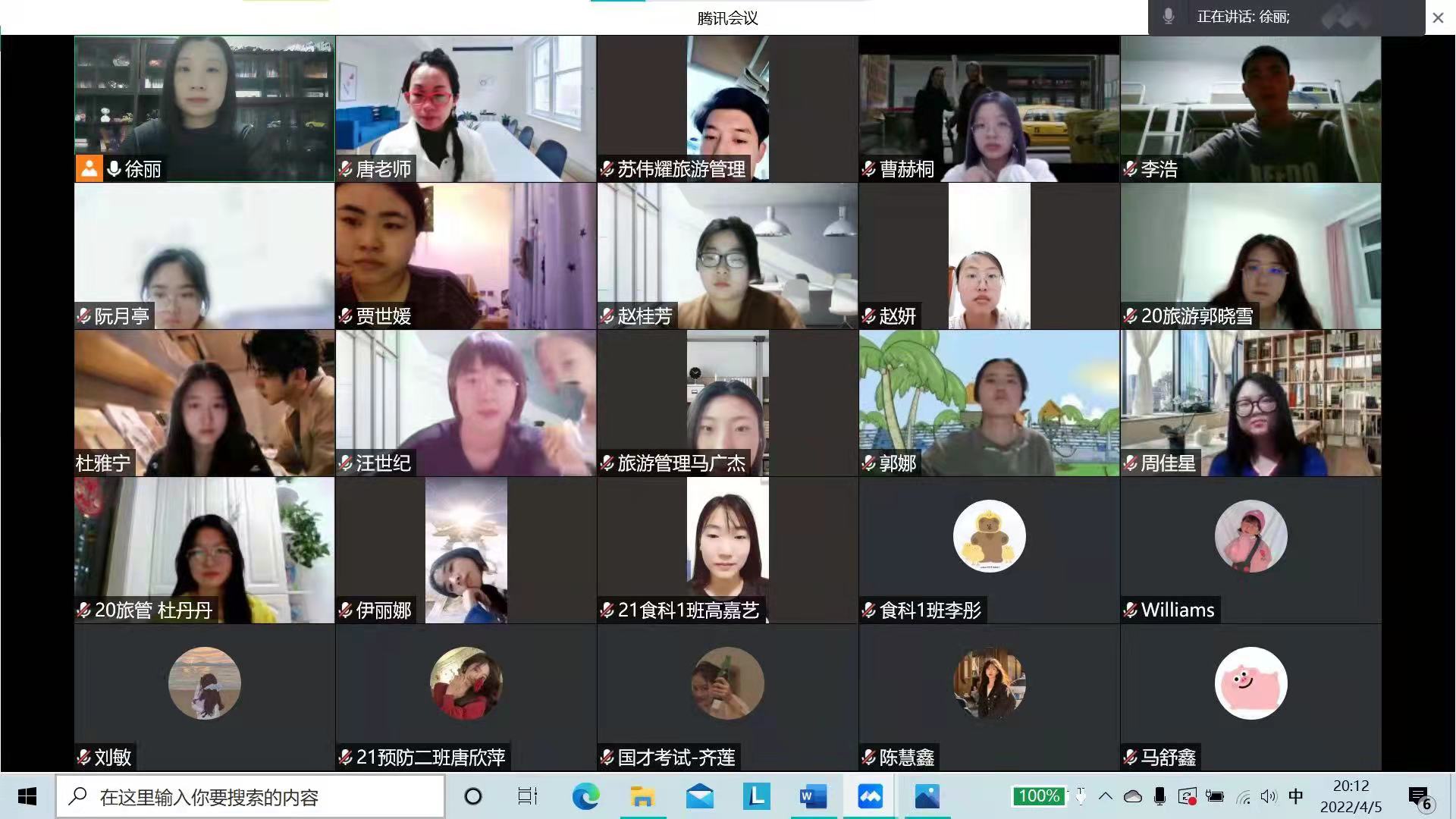This screenshot has width=1456, height=819.
Task: Open File Explorer from the taskbar
Action: [642, 796]
